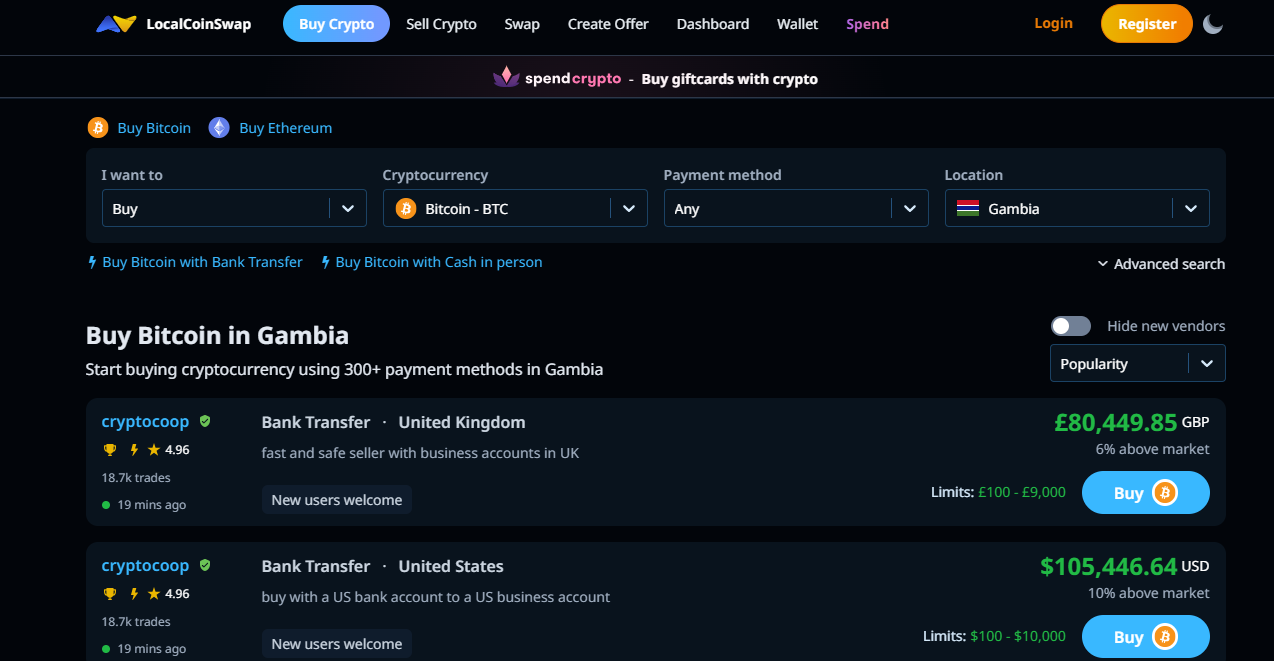Click the £80,449.85 price
Viewport: 1274px width, 661px height.
(1116, 422)
